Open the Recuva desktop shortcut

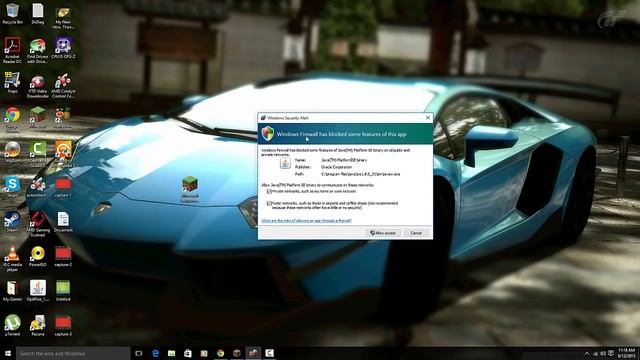pyautogui.click(x=38, y=326)
